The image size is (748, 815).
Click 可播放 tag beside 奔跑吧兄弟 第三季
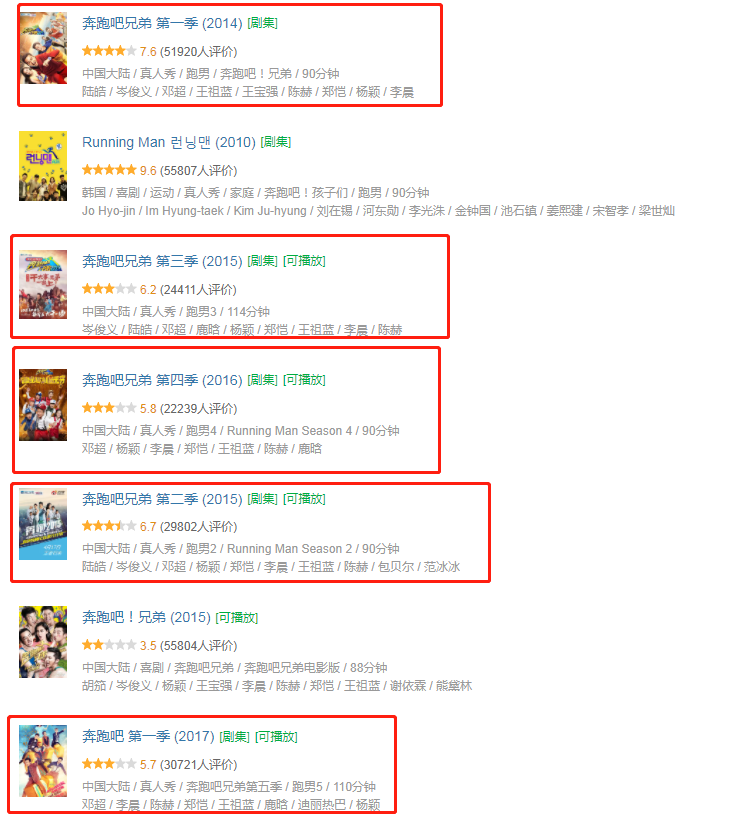pyautogui.click(x=304, y=261)
